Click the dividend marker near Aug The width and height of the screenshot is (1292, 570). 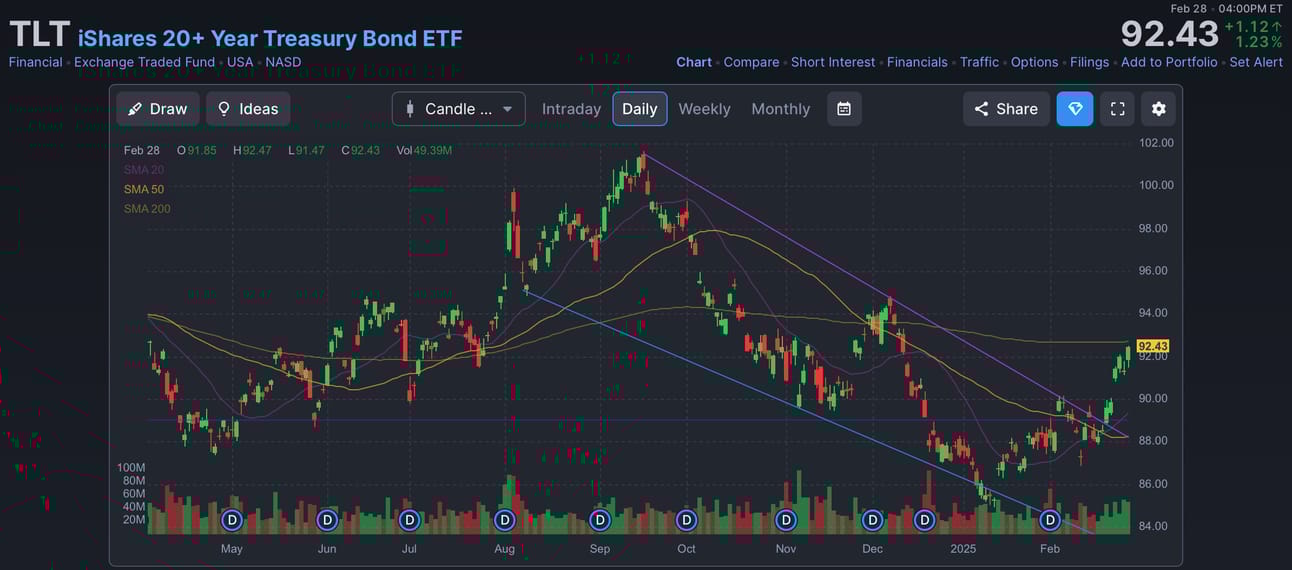(504, 520)
